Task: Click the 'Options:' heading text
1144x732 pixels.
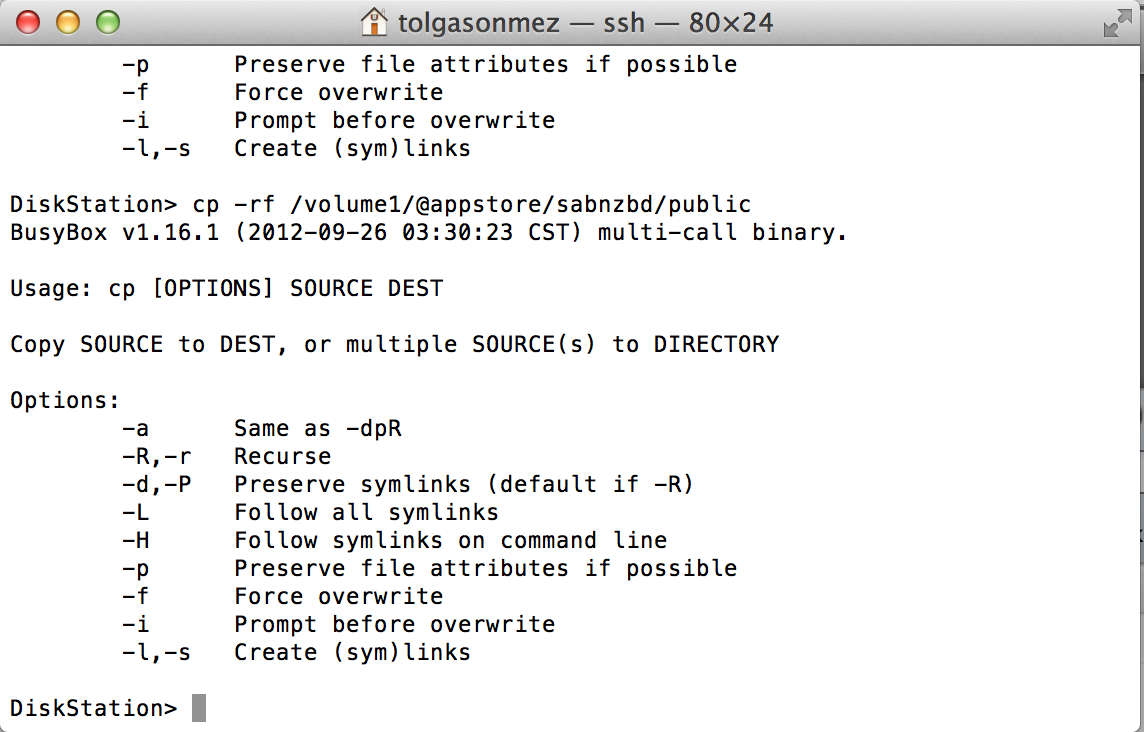Action: 64,400
